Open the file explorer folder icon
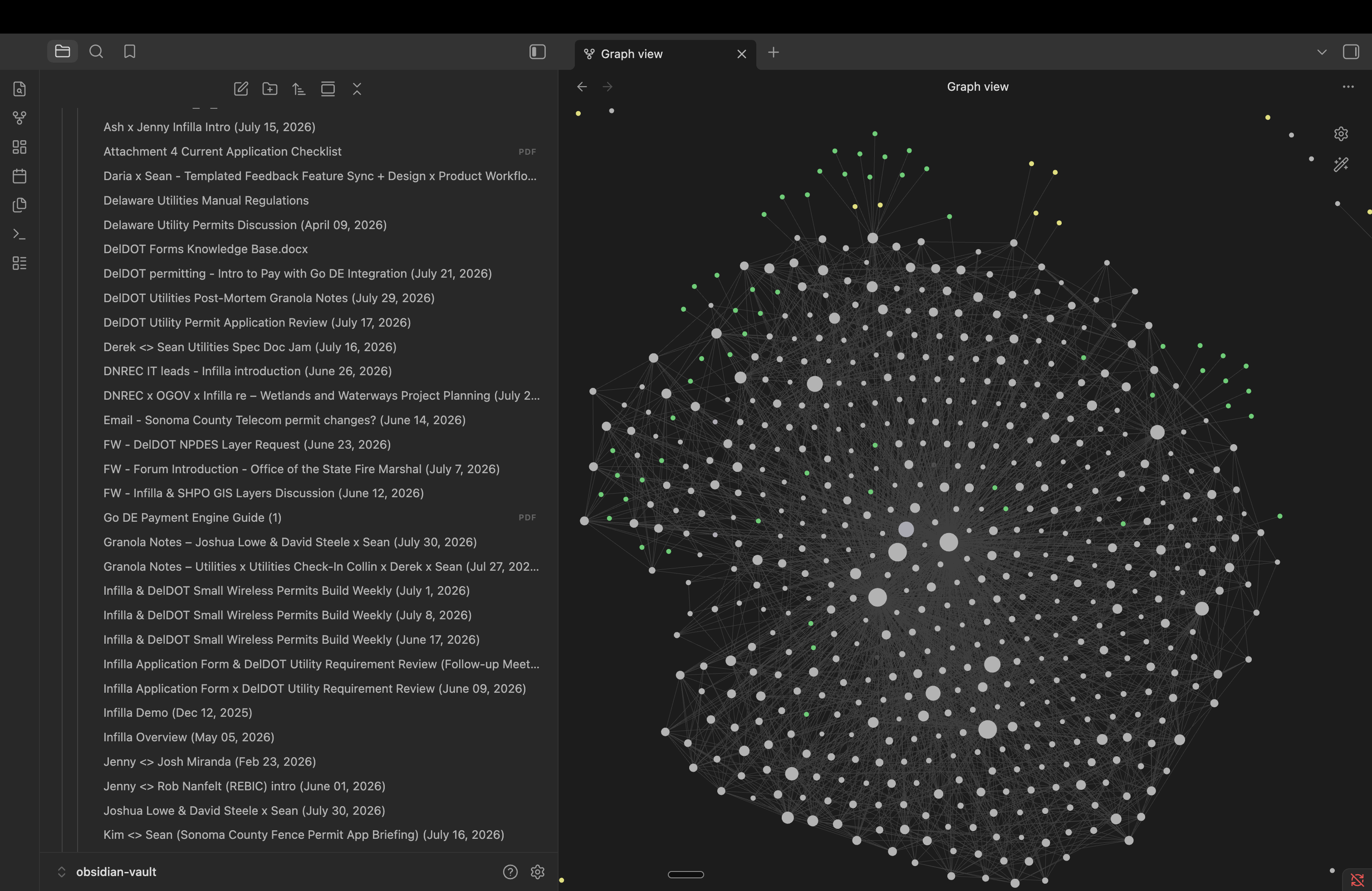 tap(62, 52)
